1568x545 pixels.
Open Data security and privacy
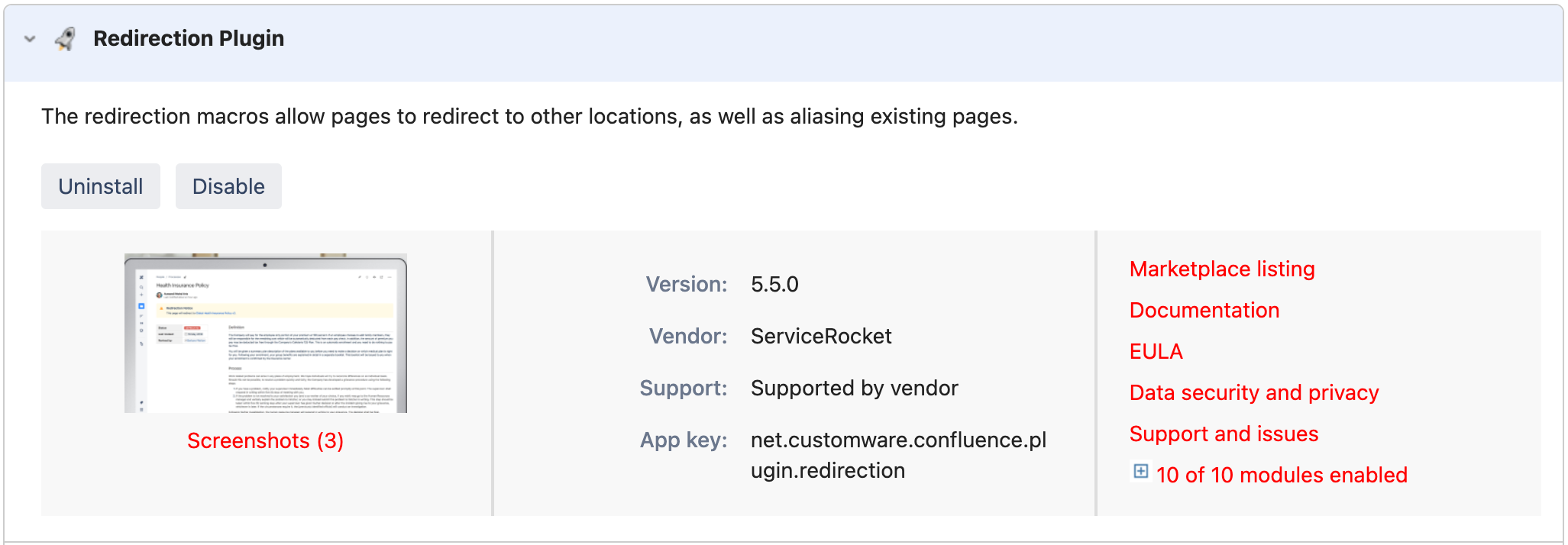(x=1254, y=393)
